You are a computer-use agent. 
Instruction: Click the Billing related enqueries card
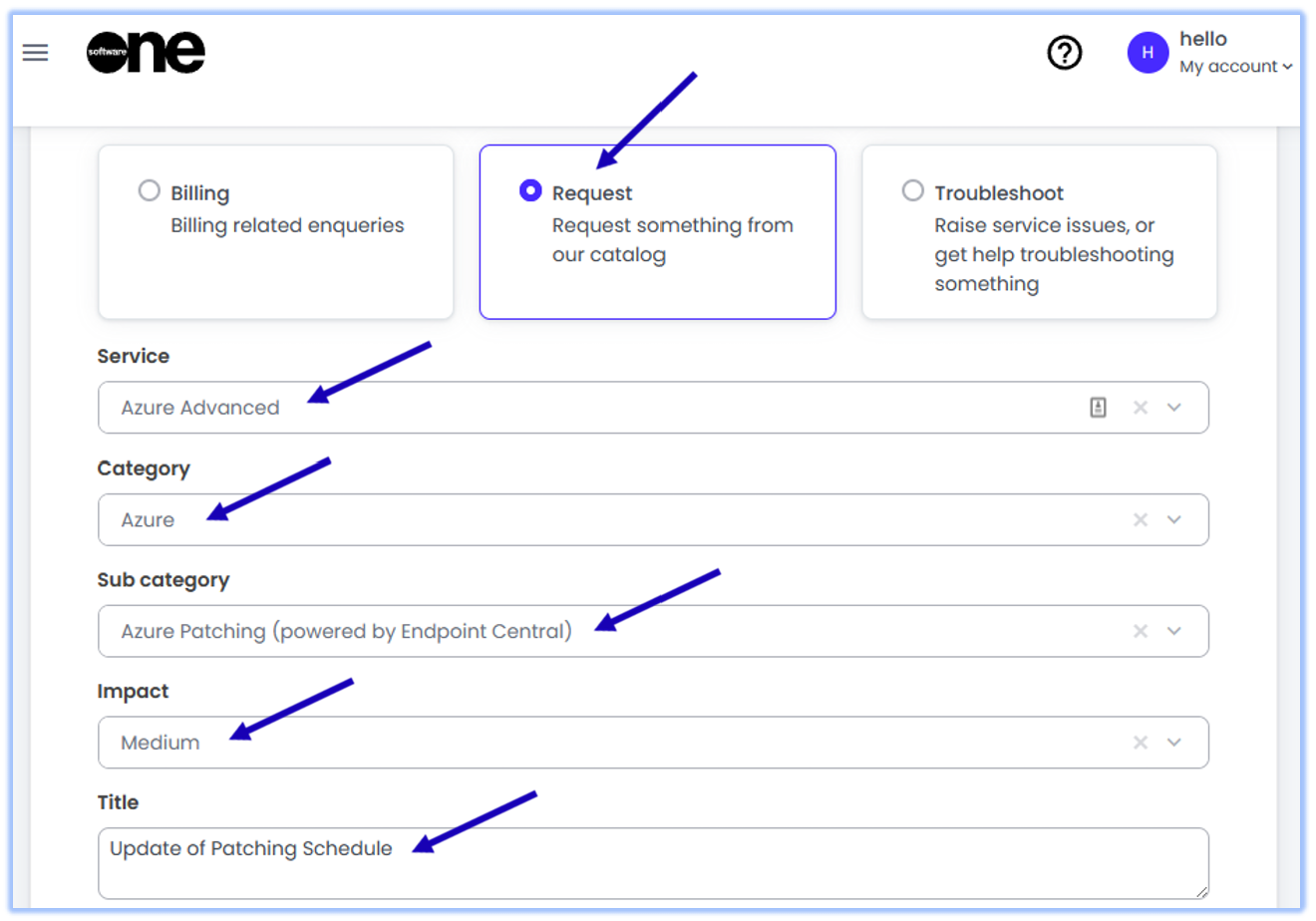(287, 226)
